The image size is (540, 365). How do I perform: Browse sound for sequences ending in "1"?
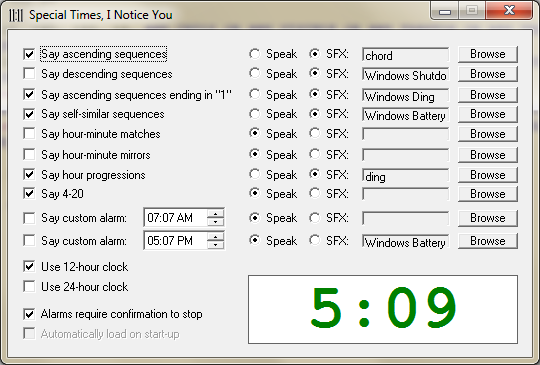488,95
